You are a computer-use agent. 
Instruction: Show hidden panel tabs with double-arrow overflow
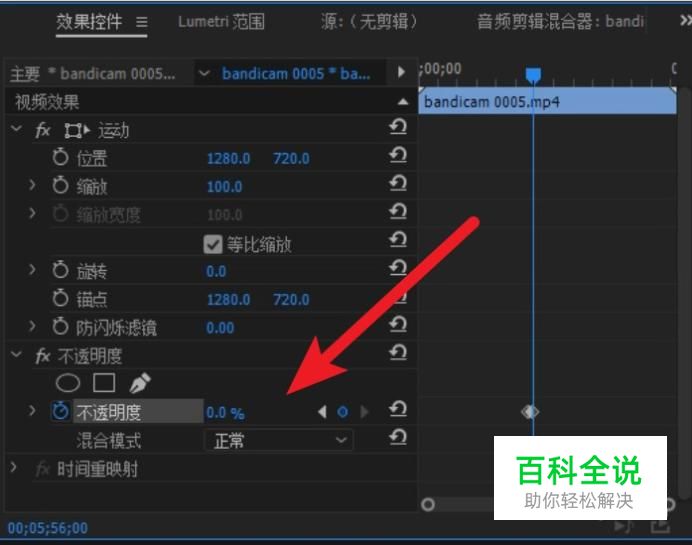(x=685, y=20)
